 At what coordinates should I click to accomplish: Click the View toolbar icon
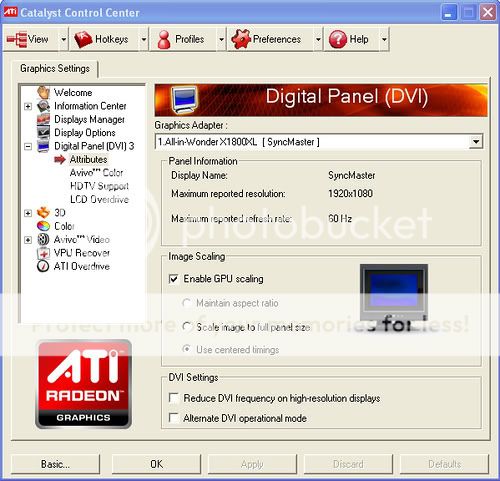[x=17, y=39]
